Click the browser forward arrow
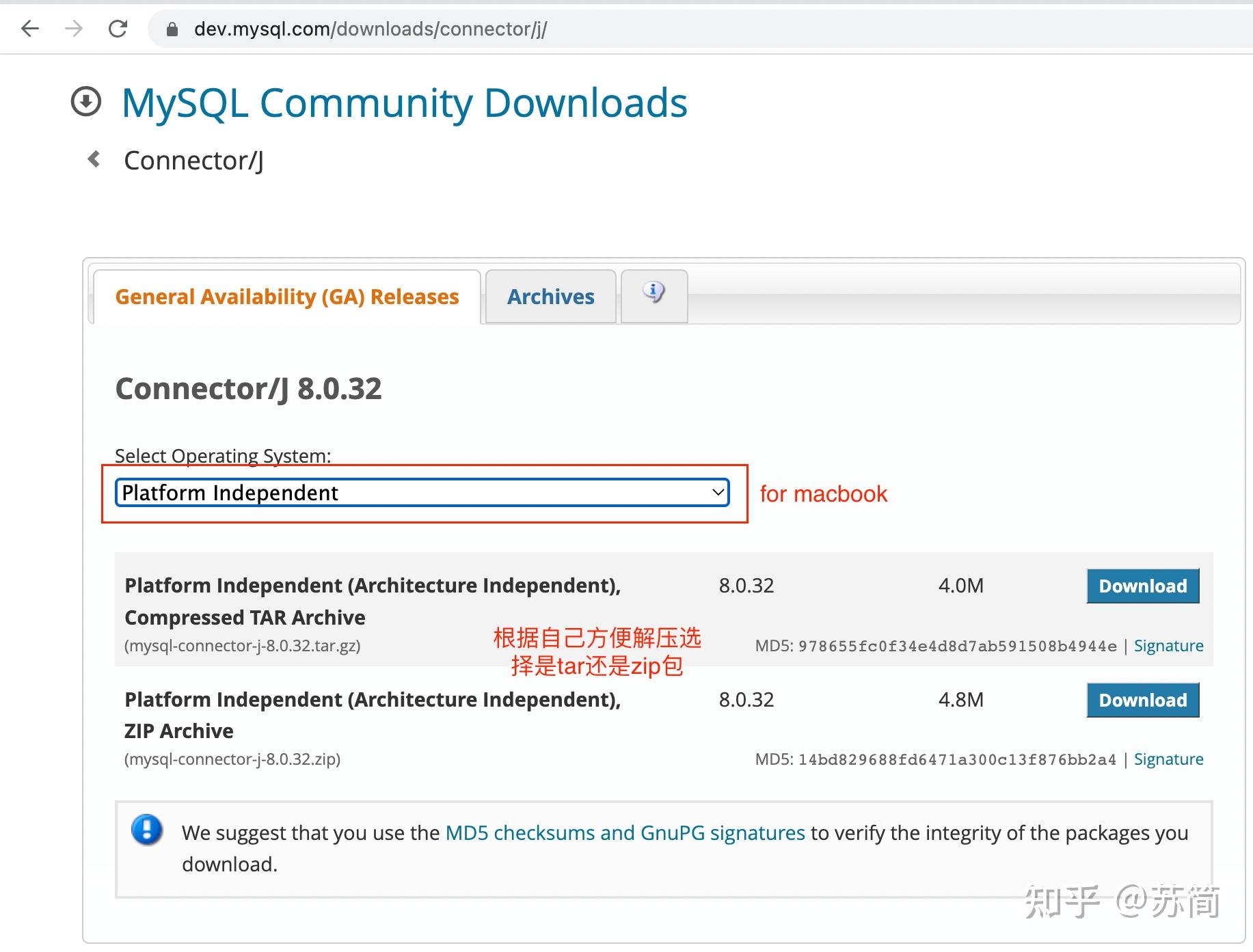Screen dimensions: 1253x952 pyautogui.click(x=74, y=29)
